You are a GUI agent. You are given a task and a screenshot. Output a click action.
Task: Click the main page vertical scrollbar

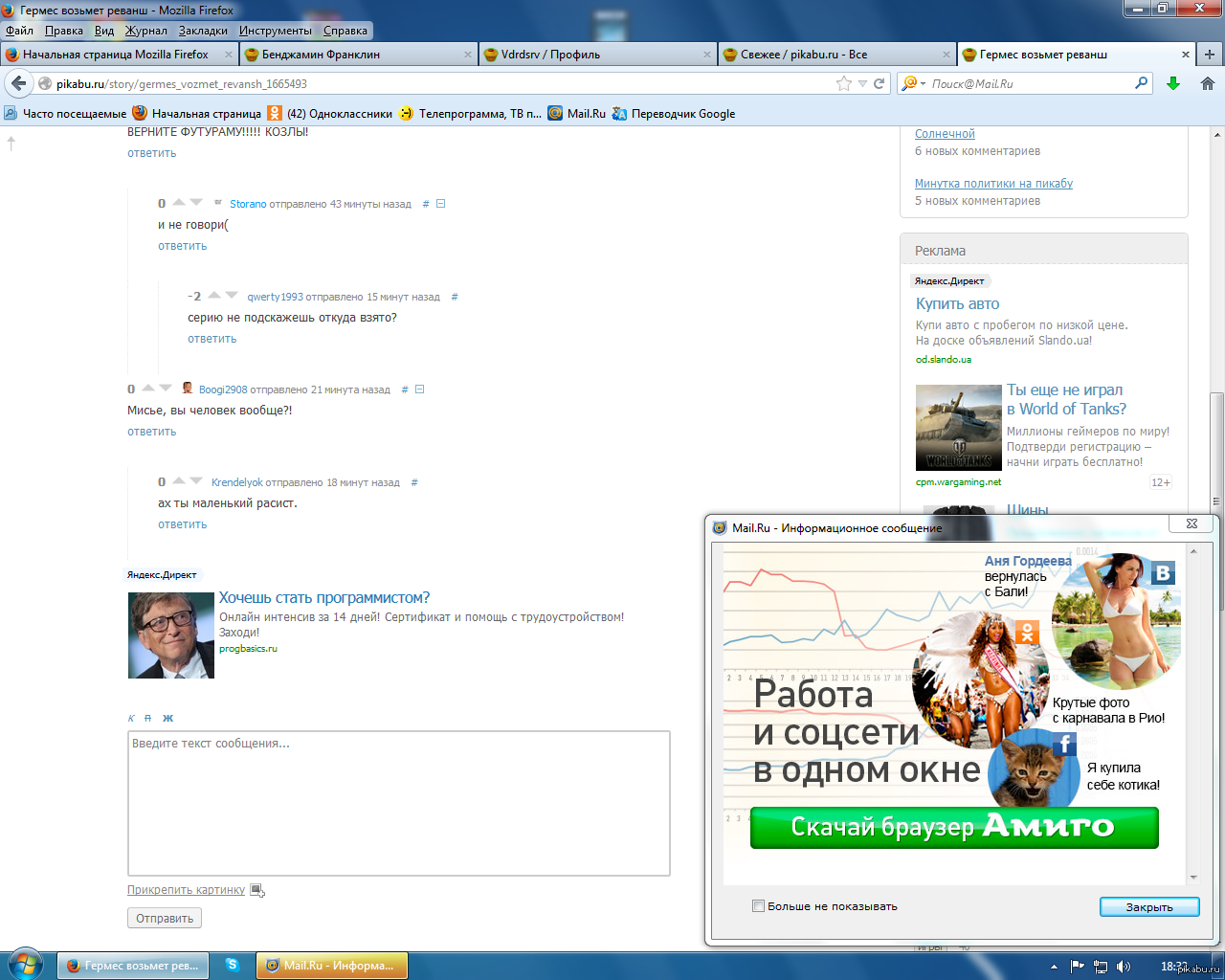(x=1216, y=450)
